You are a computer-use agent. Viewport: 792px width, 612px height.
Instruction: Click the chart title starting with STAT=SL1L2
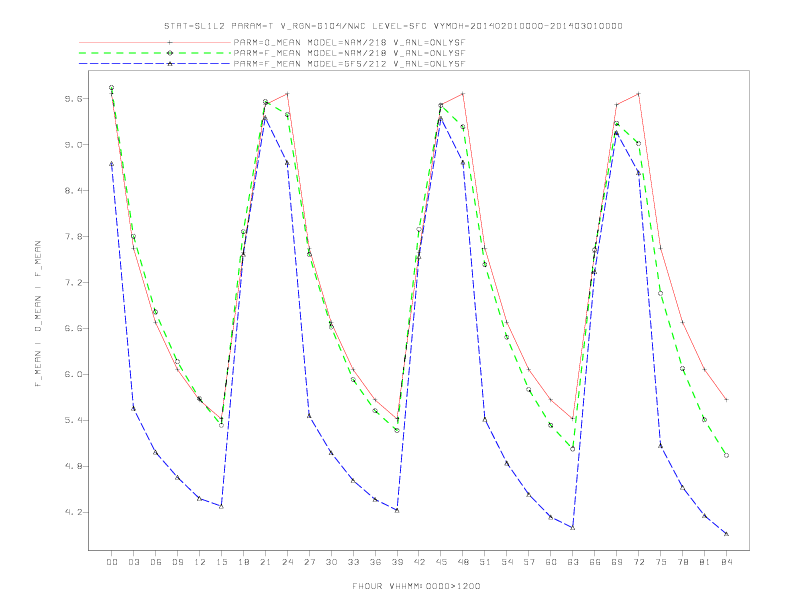[393, 26]
